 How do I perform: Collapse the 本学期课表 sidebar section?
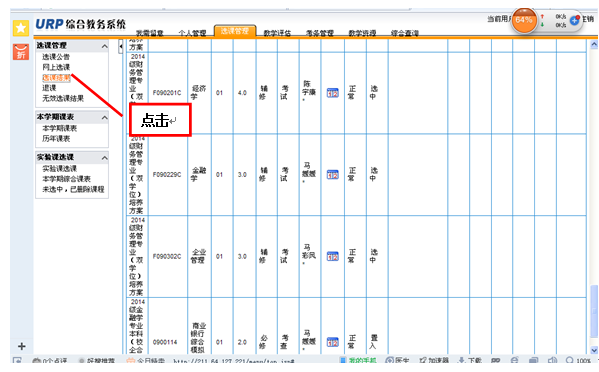point(104,118)
